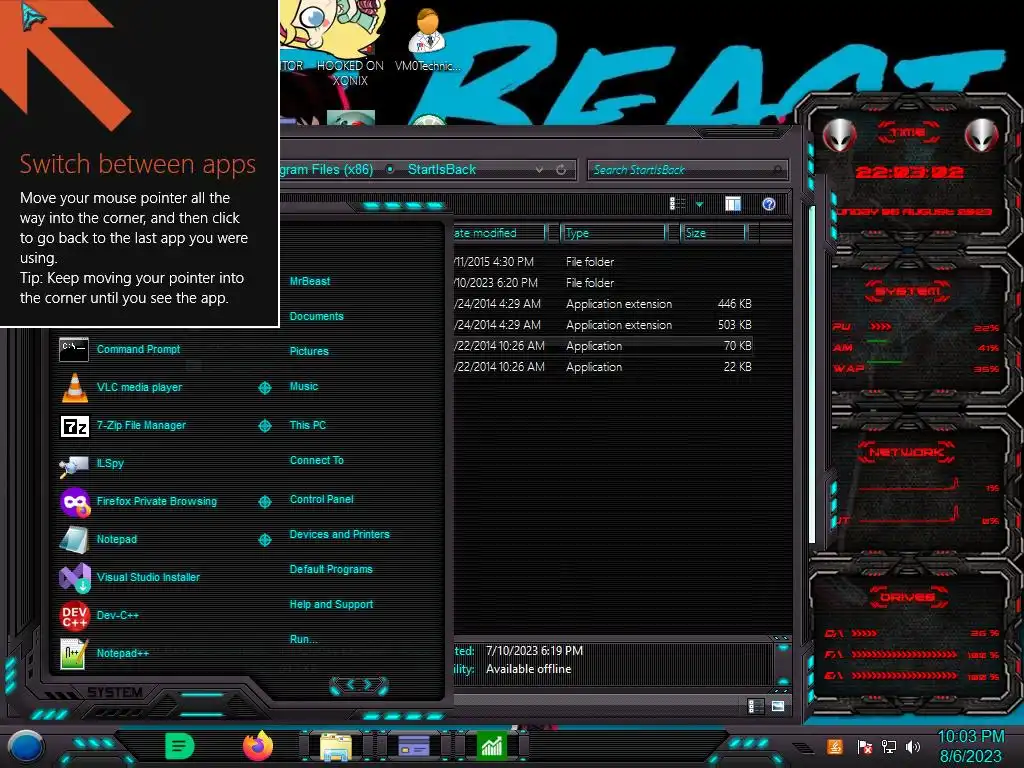Select row with 446 KB size
The width and height of the screenshot is (1024, 768).
pos(603,304)
